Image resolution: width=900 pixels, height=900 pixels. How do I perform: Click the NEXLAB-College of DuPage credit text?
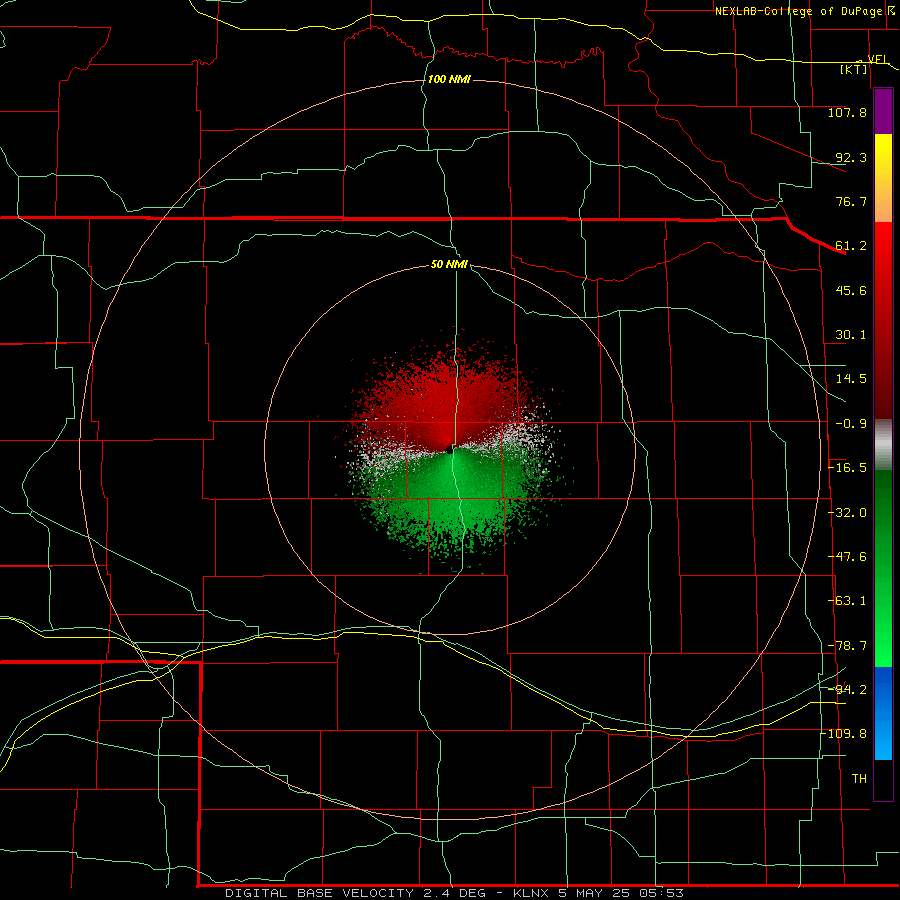click(x=799, y=11)
